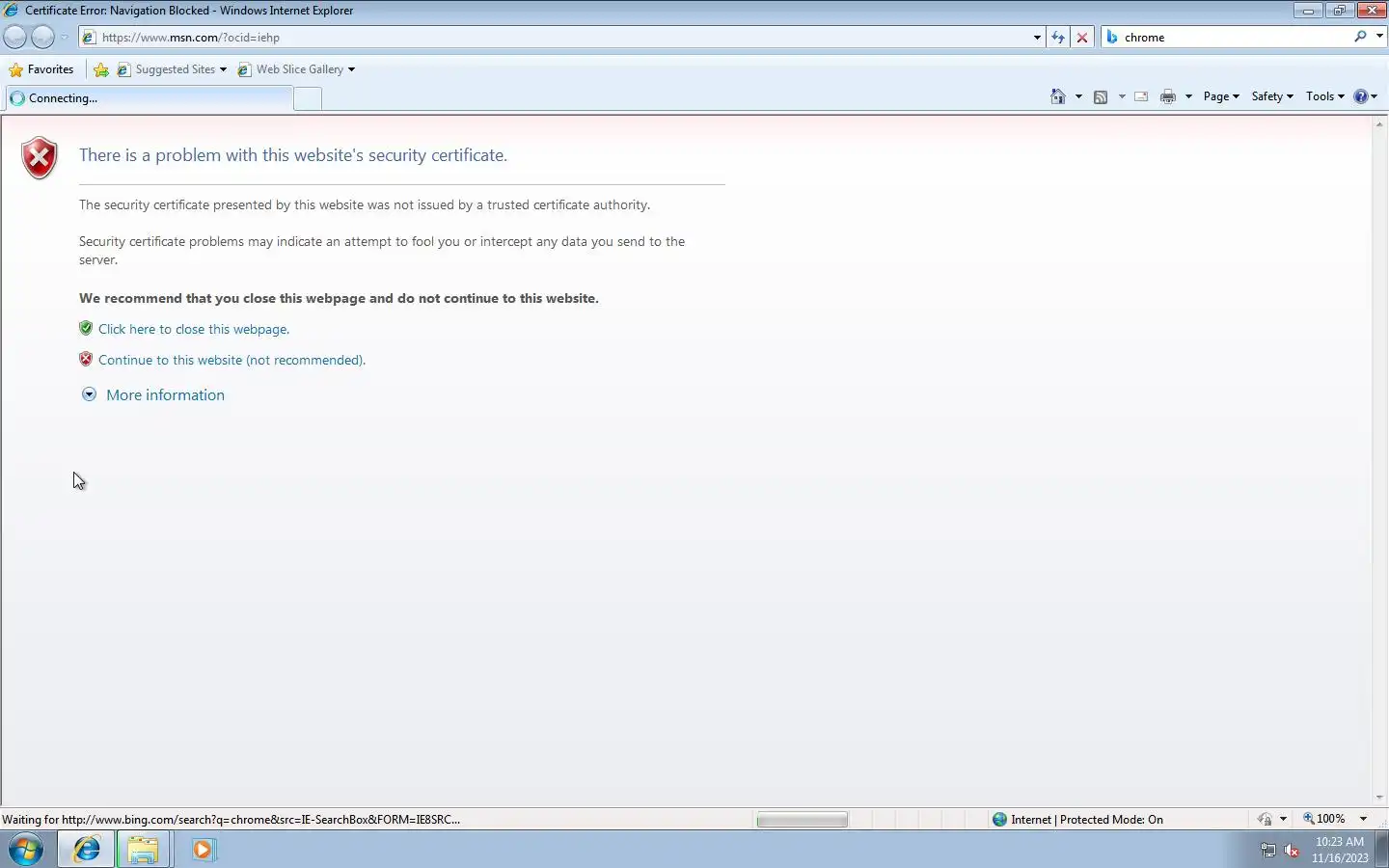Click the status bar 'Waiting for' text
1389x868 pixels.
click(x=231, y=820)
